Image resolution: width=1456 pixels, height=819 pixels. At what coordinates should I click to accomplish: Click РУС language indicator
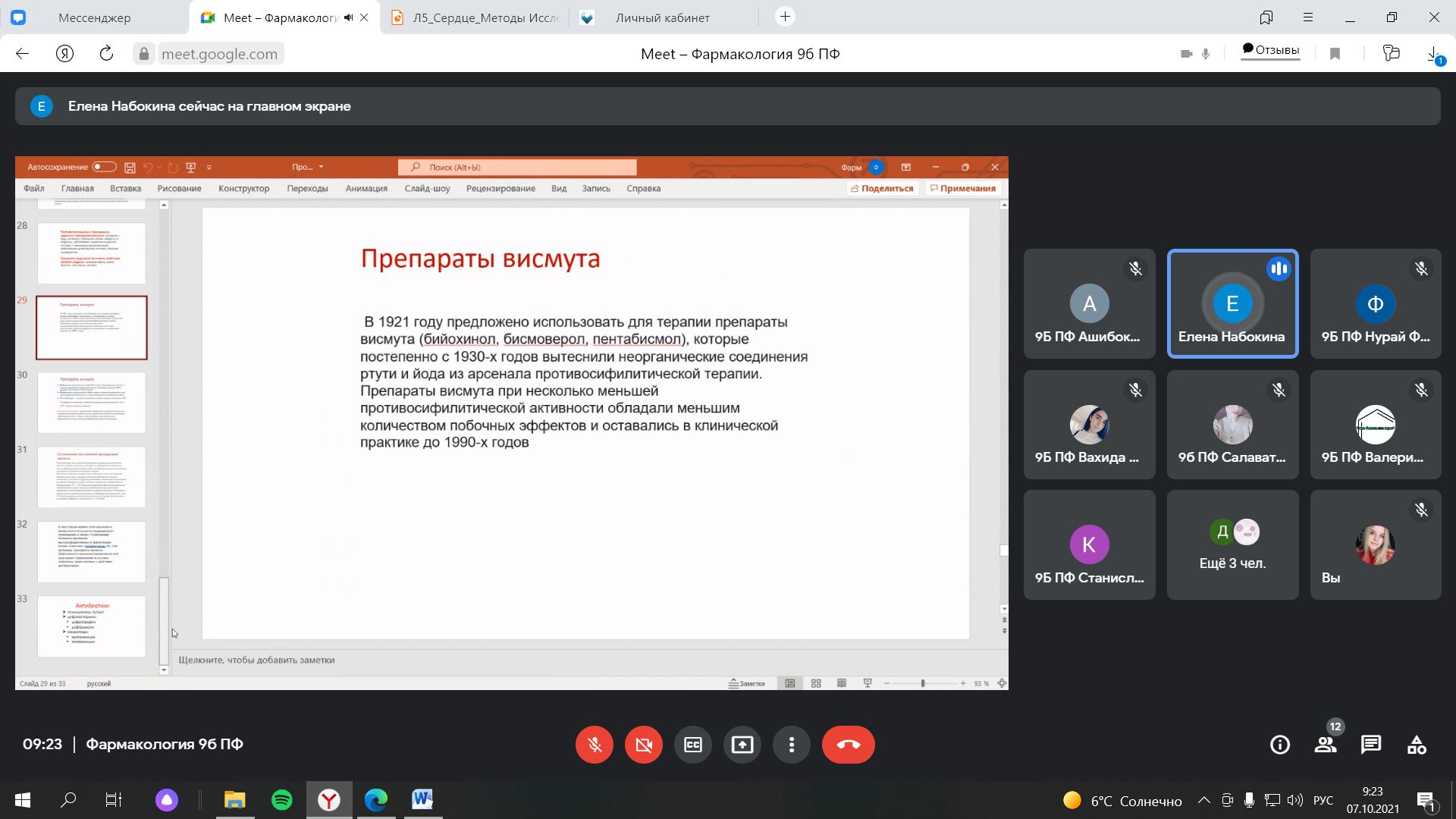click(x=1323, y=800)
